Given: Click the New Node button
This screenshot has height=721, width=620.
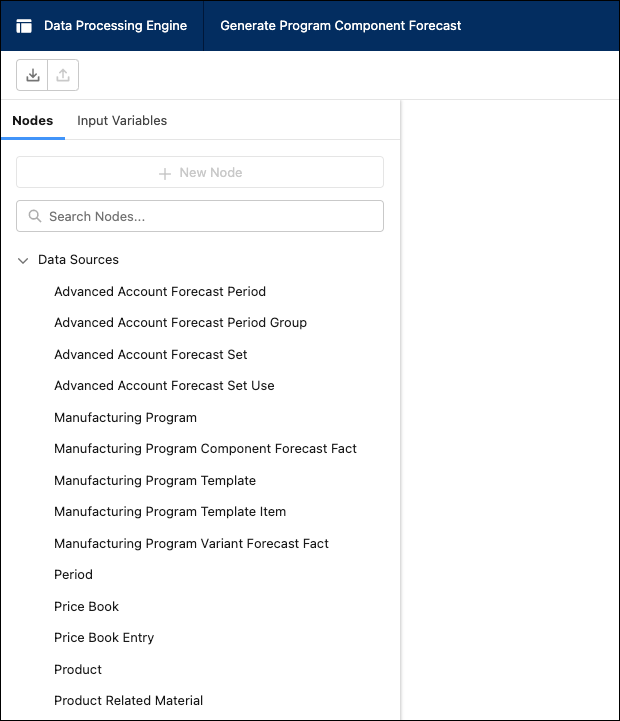Looking at the screenshot, I should point(200,172).
